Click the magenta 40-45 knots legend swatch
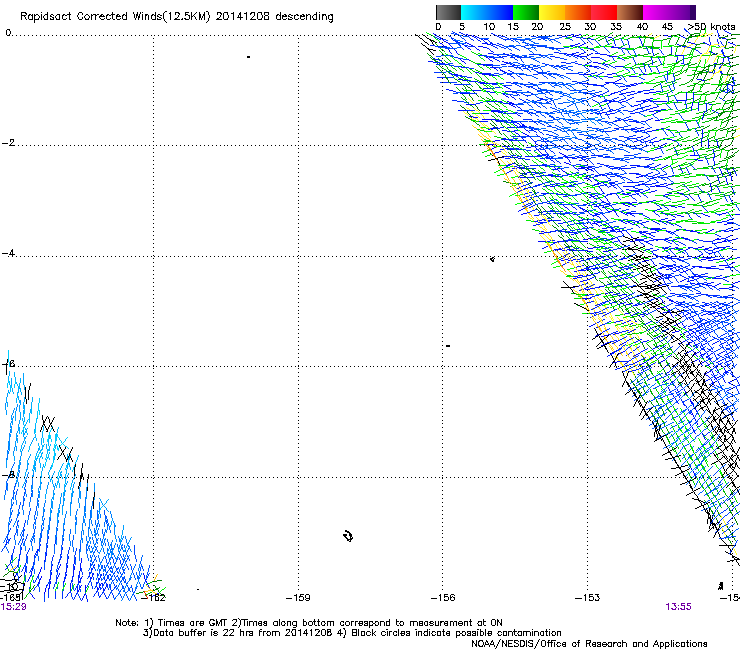The image size is (740, 650). tap(656, 12)
